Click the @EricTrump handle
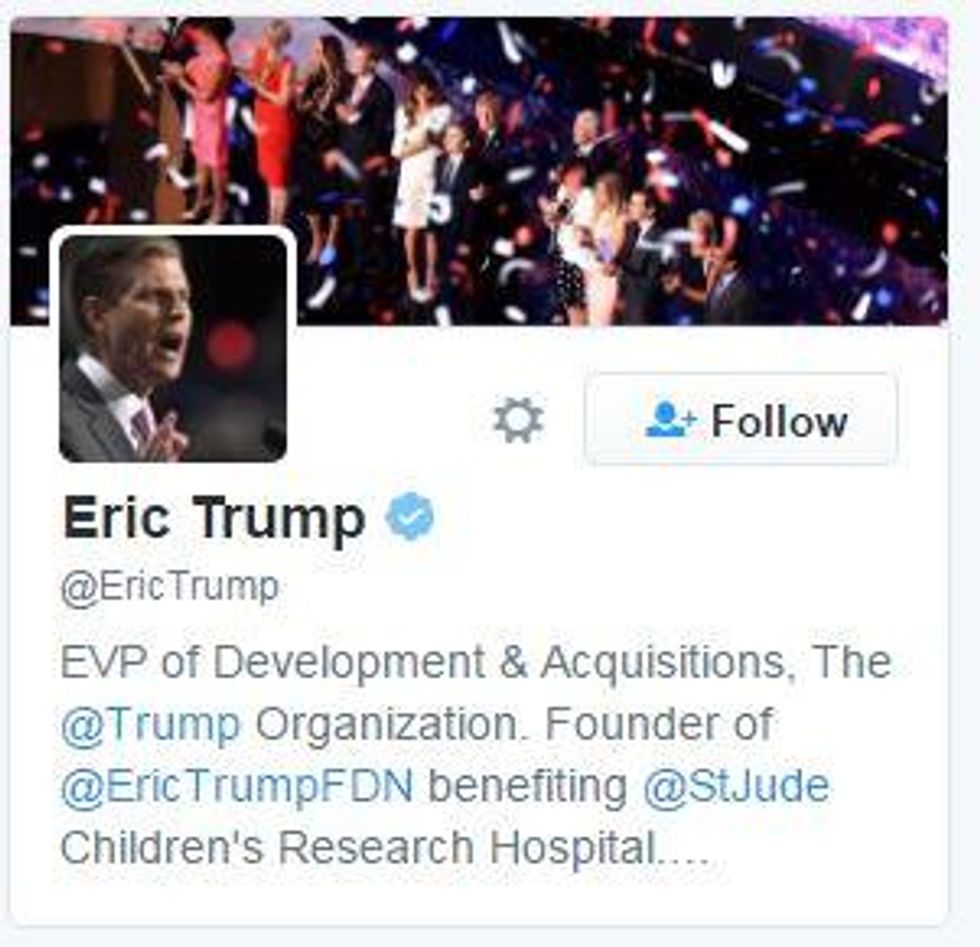Image resolution: width=980 pixels, height=947 pixels. pos(170,587)
